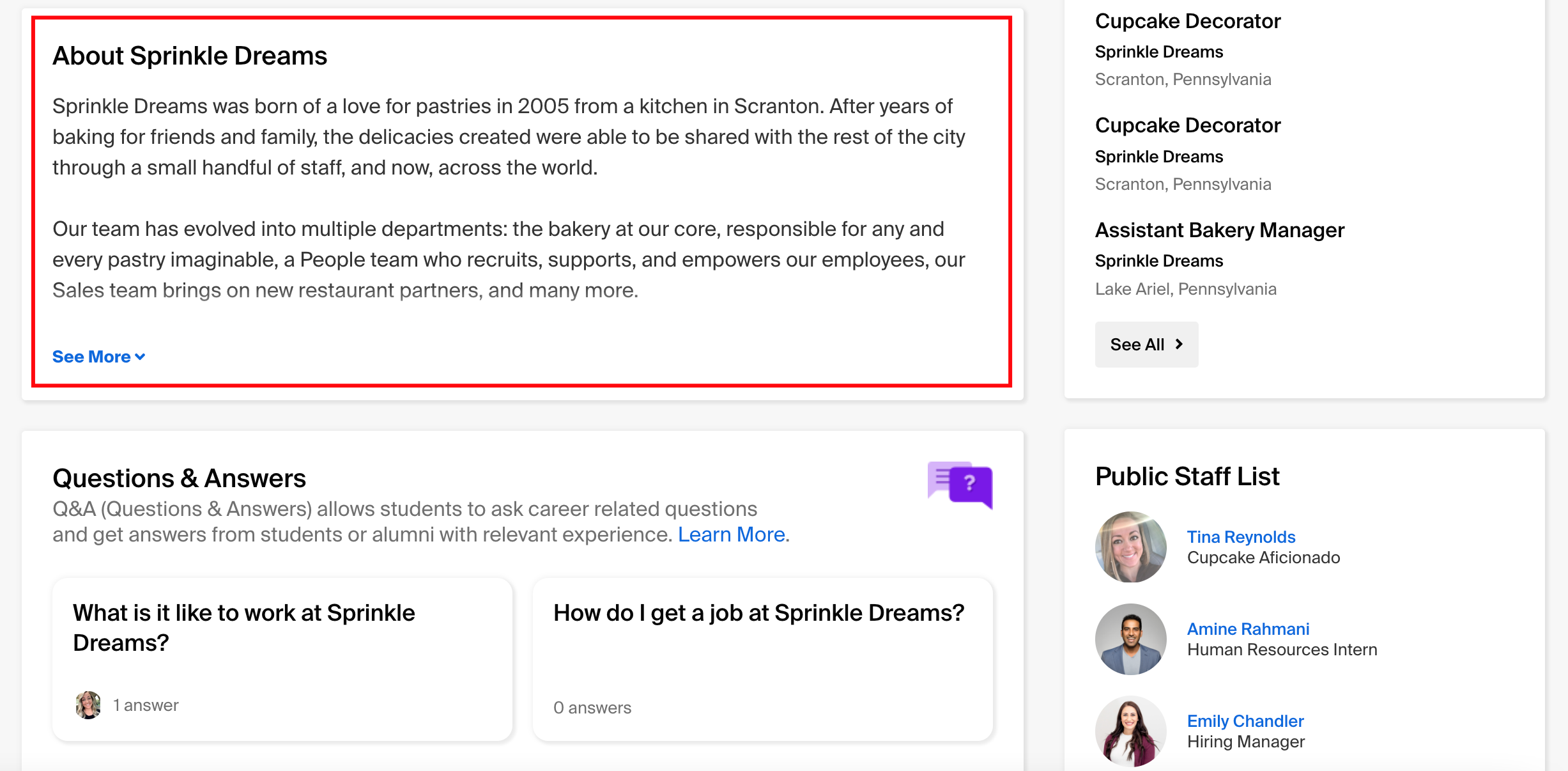Open Amine Rahmani's profile photo
Screen dimensions: 1568x771
[1130, 639]
